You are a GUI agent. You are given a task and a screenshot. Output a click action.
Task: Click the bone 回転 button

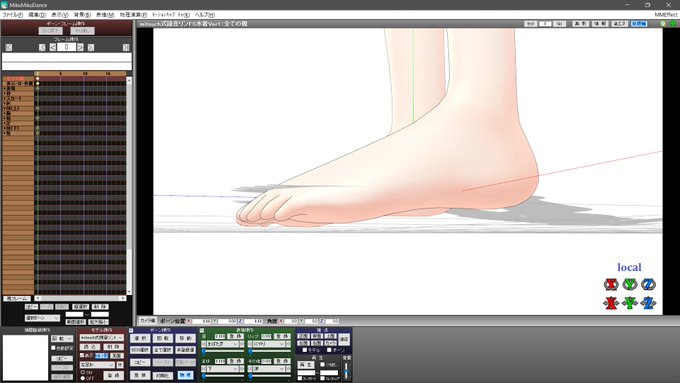(163, 338)
